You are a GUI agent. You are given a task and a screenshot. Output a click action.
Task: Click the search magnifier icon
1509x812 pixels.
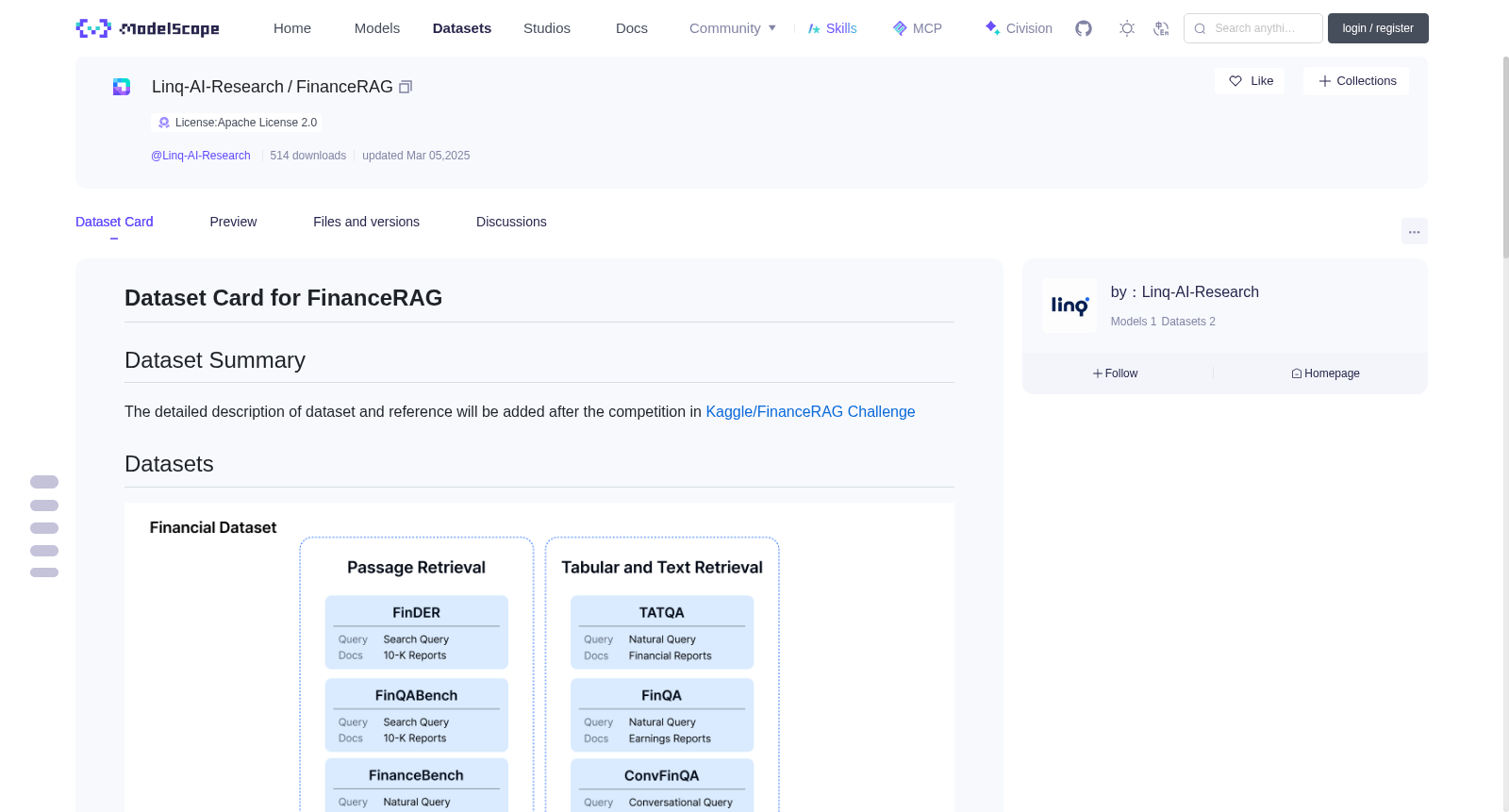click(x=1200, y=28)
